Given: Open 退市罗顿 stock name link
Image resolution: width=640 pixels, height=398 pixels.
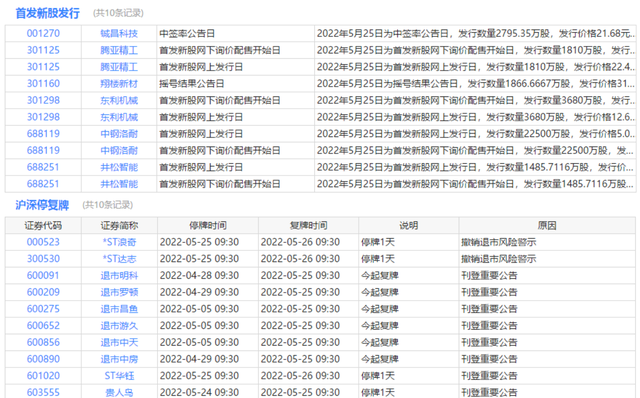Looking at the screenshot, I should pyautogui.click(x=119, y=293).
